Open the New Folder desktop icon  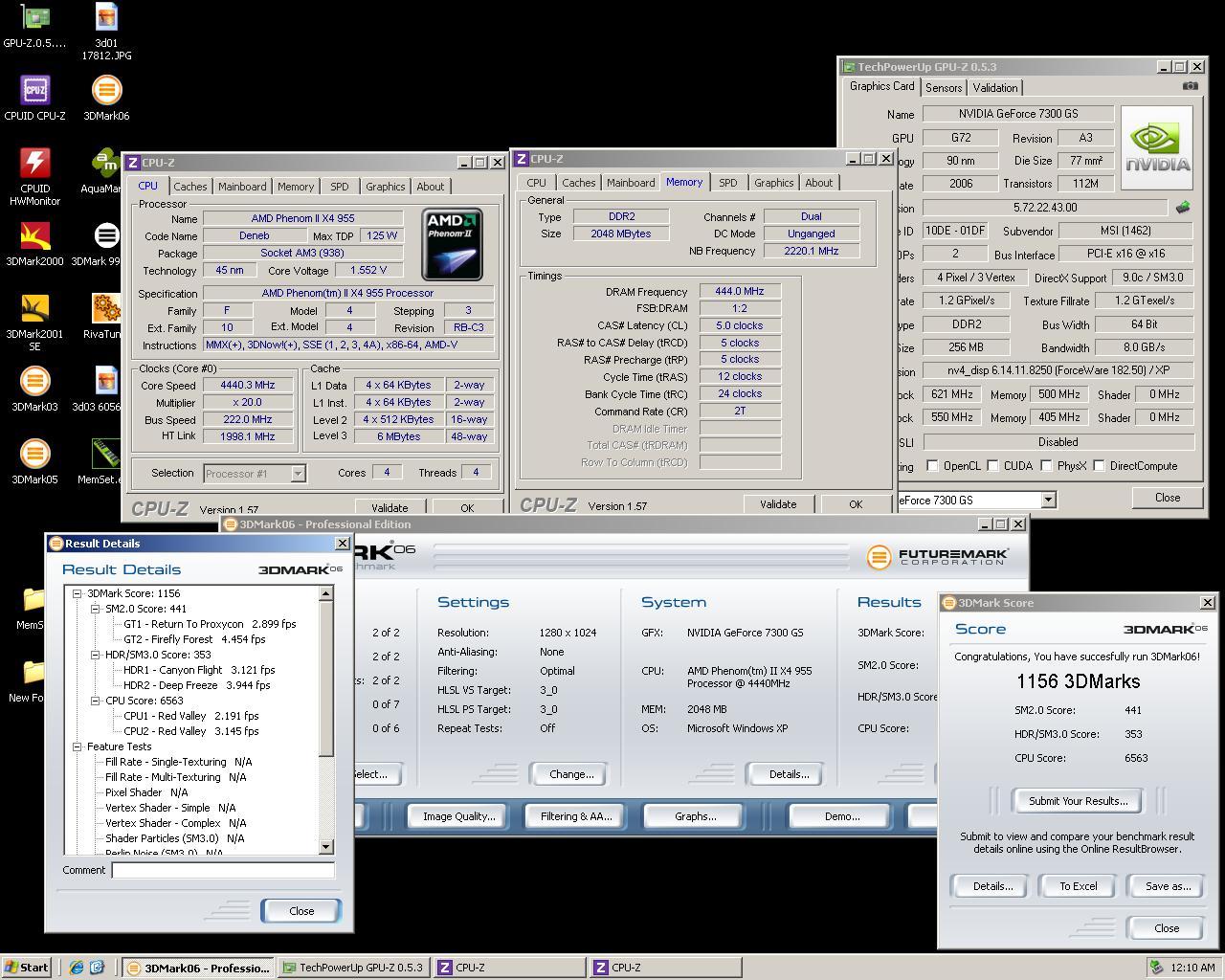click(34, 672)
